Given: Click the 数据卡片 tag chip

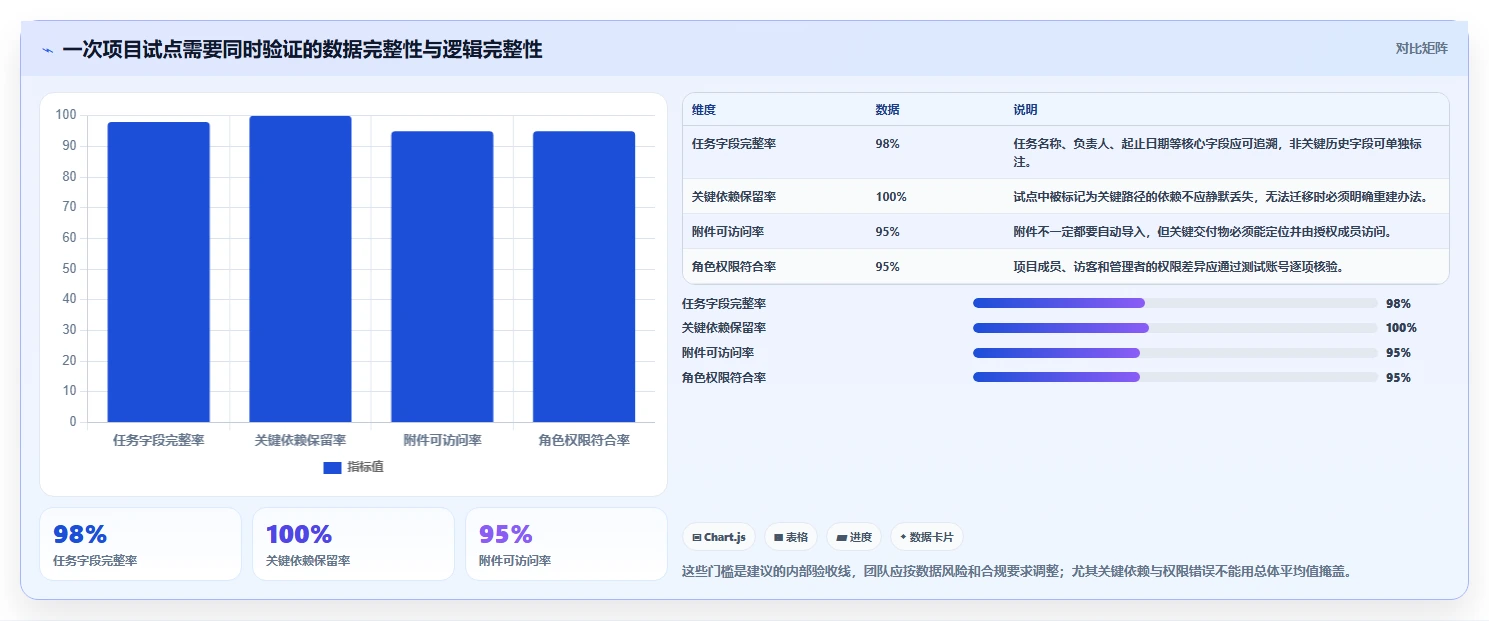Looking at the screenshot, I should point(927,537).
